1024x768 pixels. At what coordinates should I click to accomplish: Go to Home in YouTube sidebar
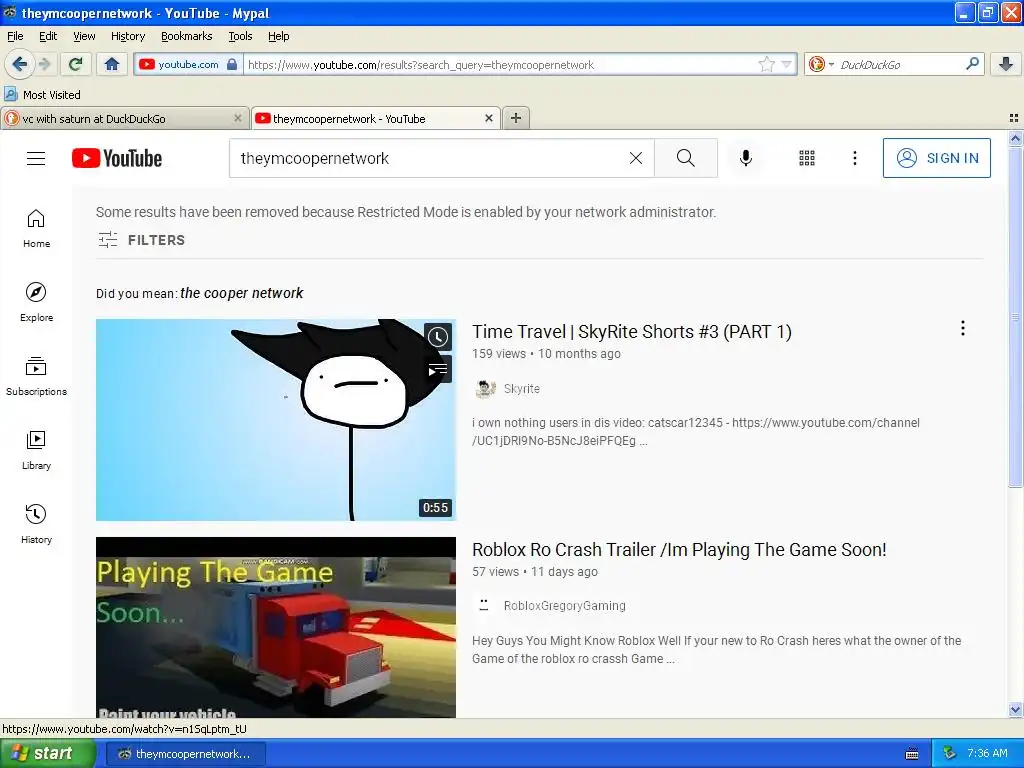click(36, 229)
